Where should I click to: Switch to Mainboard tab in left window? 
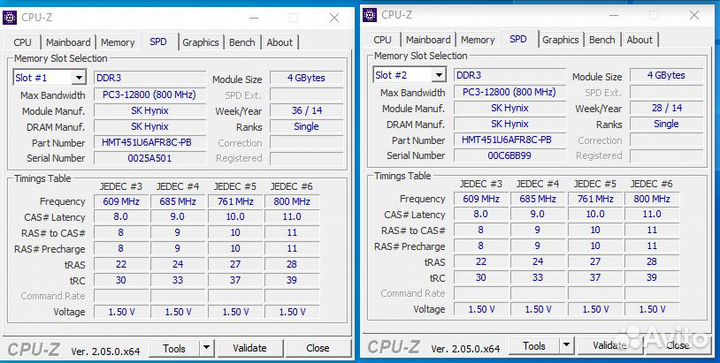(68, 42)
